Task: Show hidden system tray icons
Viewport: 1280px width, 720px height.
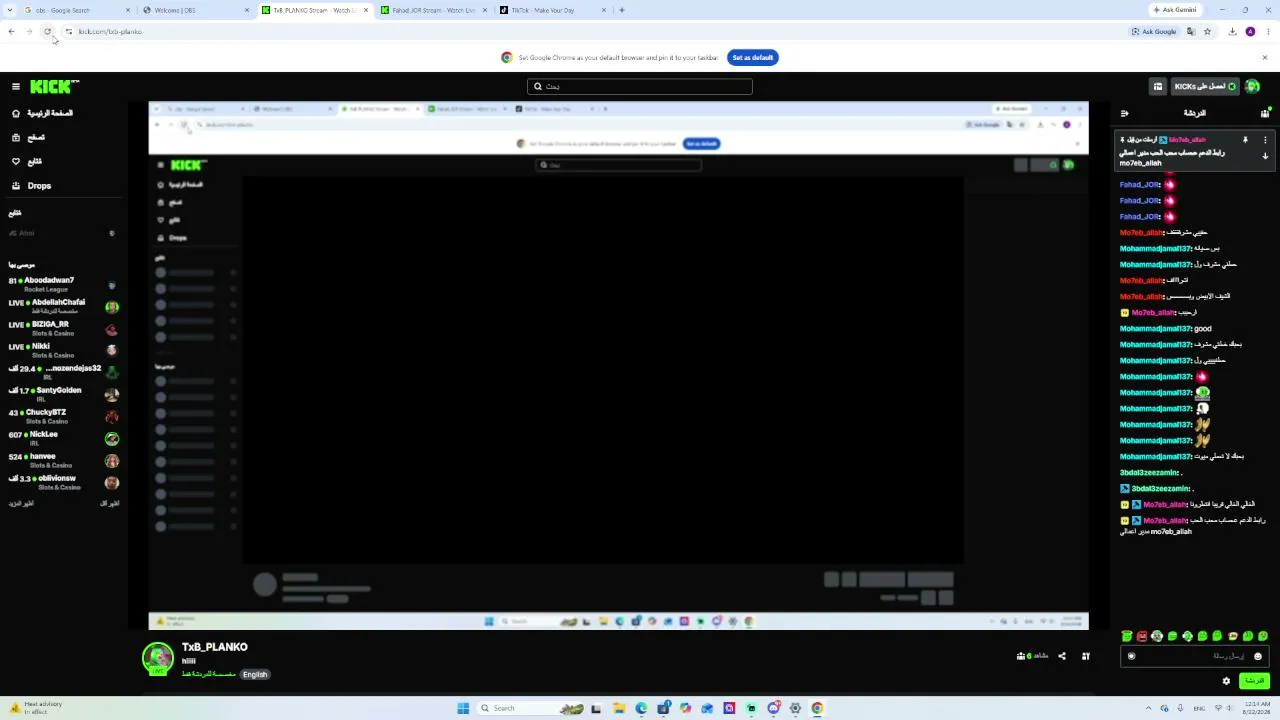Action: 1147,708
